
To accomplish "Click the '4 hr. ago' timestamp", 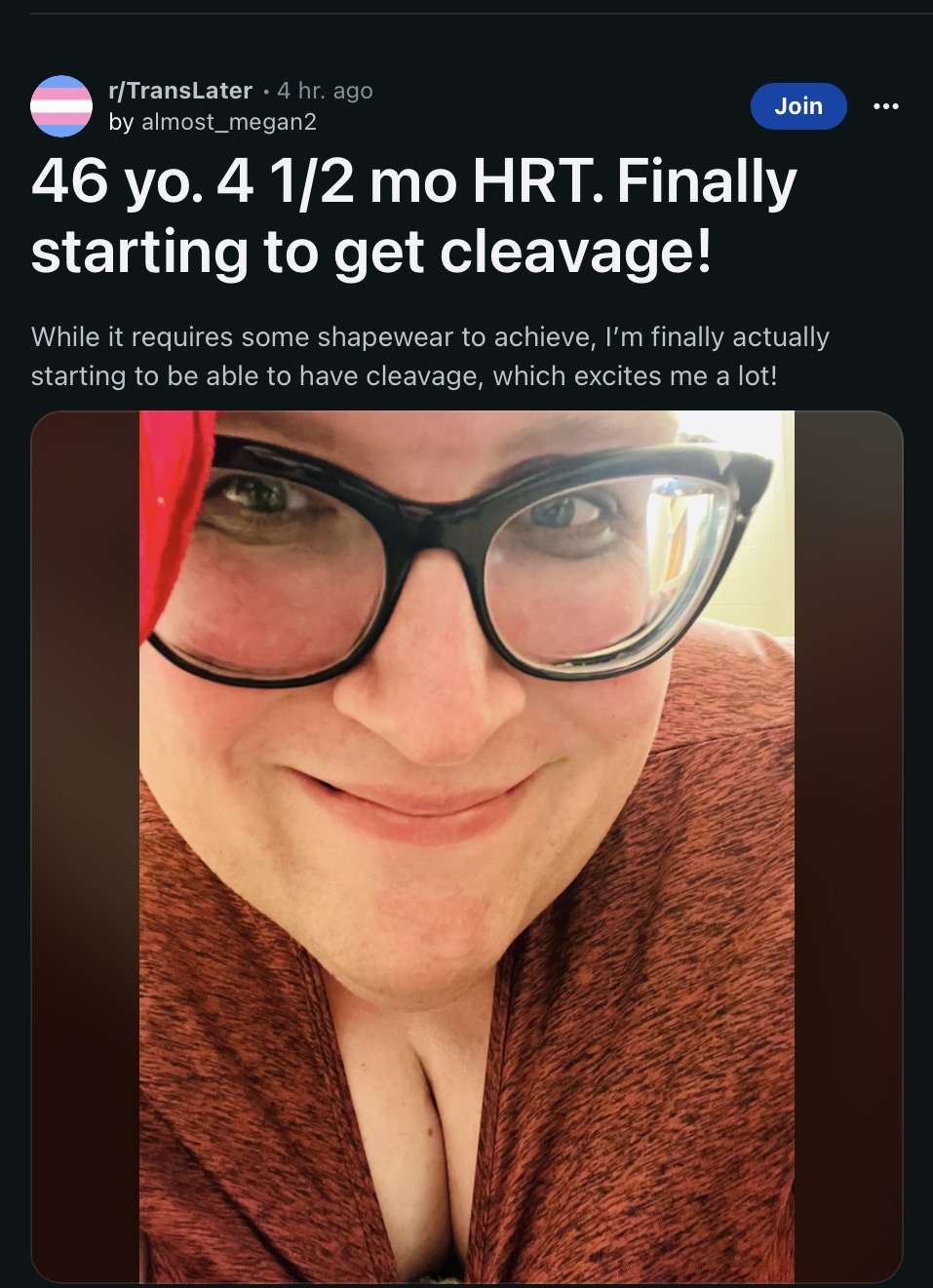I will pos(325,91).
